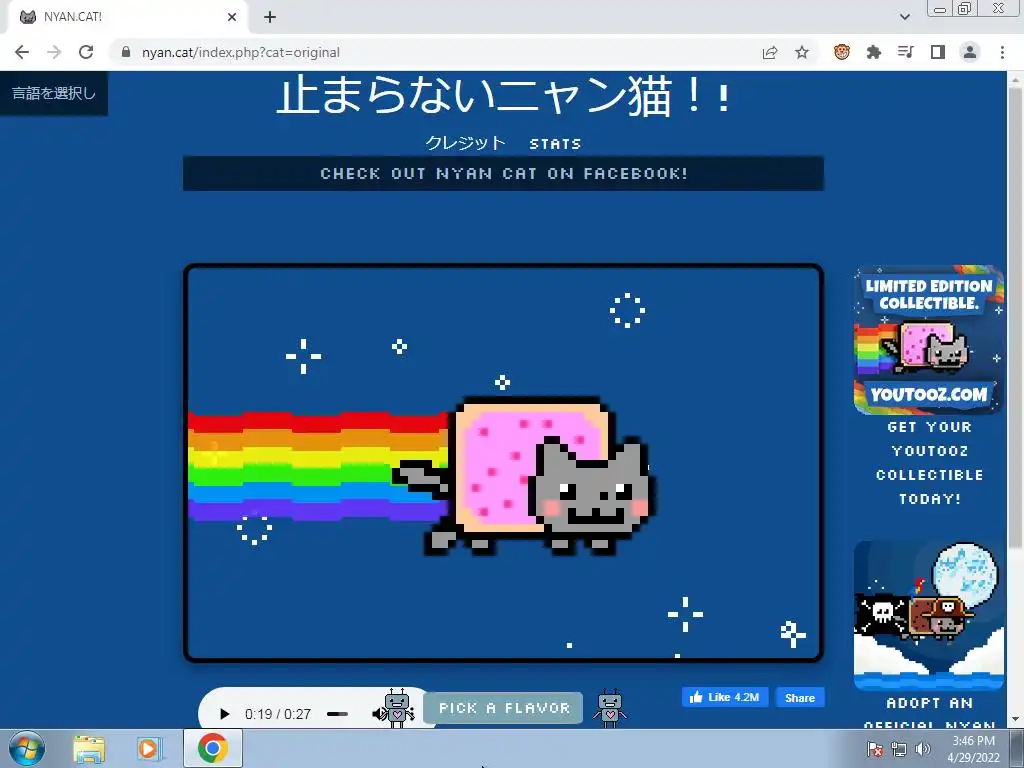Click the Facebook Like 4.2M button

pos(725,697)
